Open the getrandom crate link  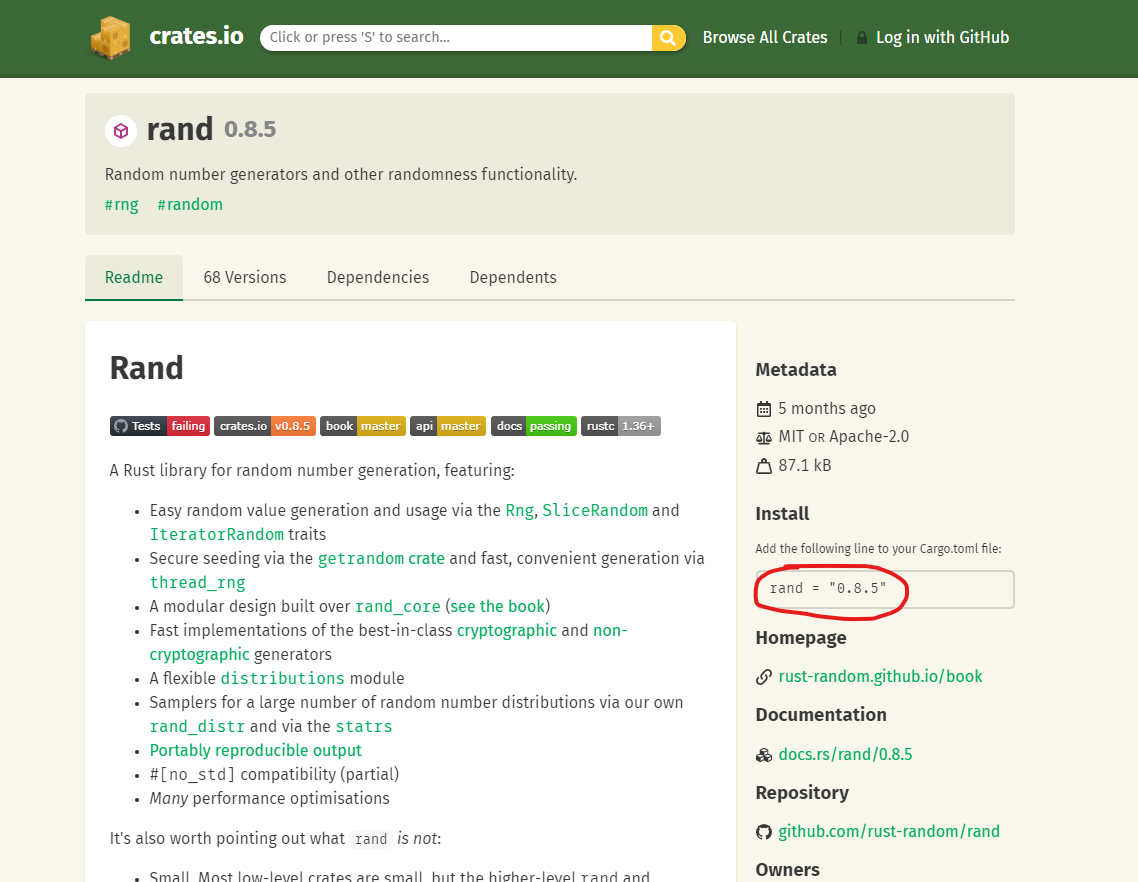point(381,558)
